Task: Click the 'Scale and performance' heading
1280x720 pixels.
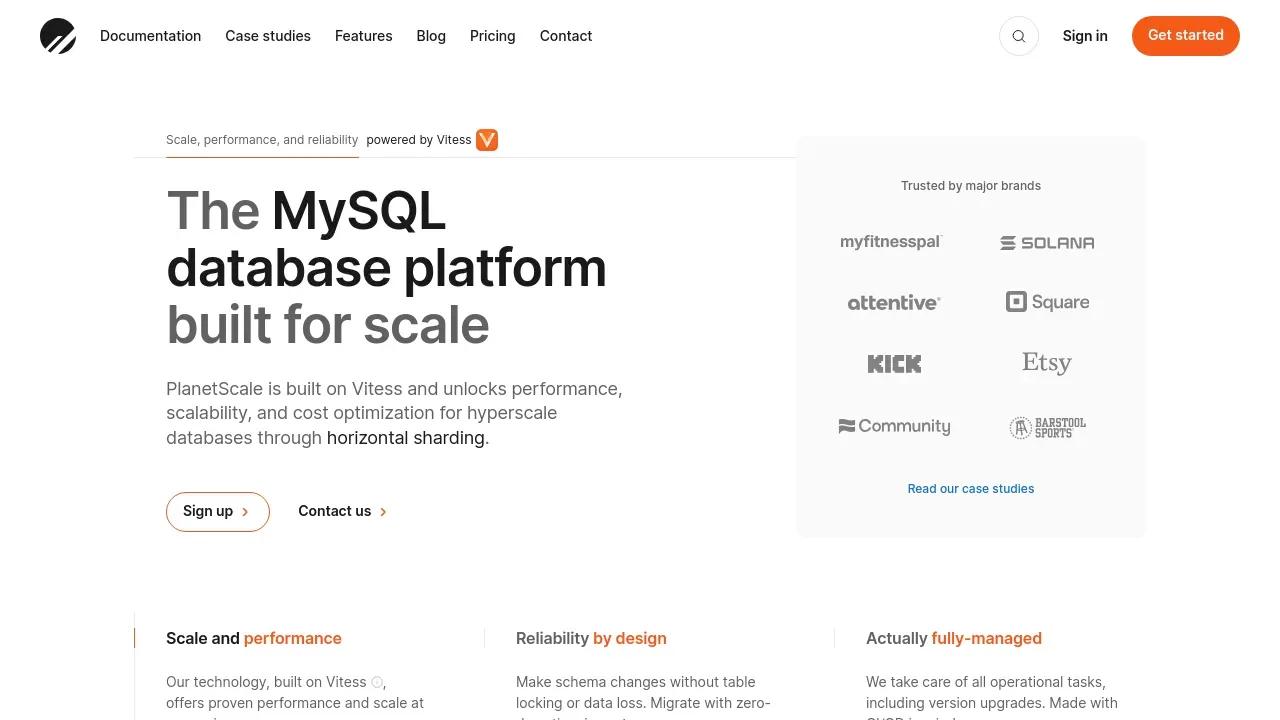Action: [x=254, y=639]
